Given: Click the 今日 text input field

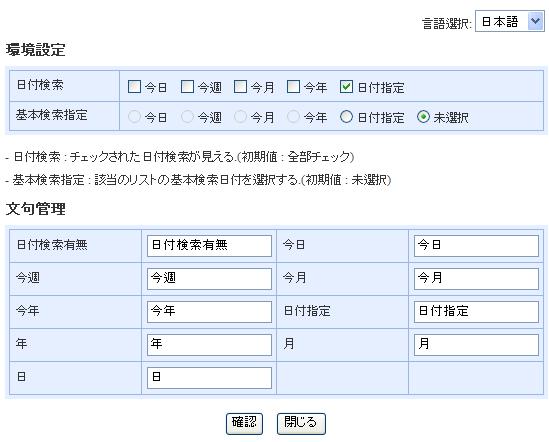Looking at the screenshot, I should 476,246.
